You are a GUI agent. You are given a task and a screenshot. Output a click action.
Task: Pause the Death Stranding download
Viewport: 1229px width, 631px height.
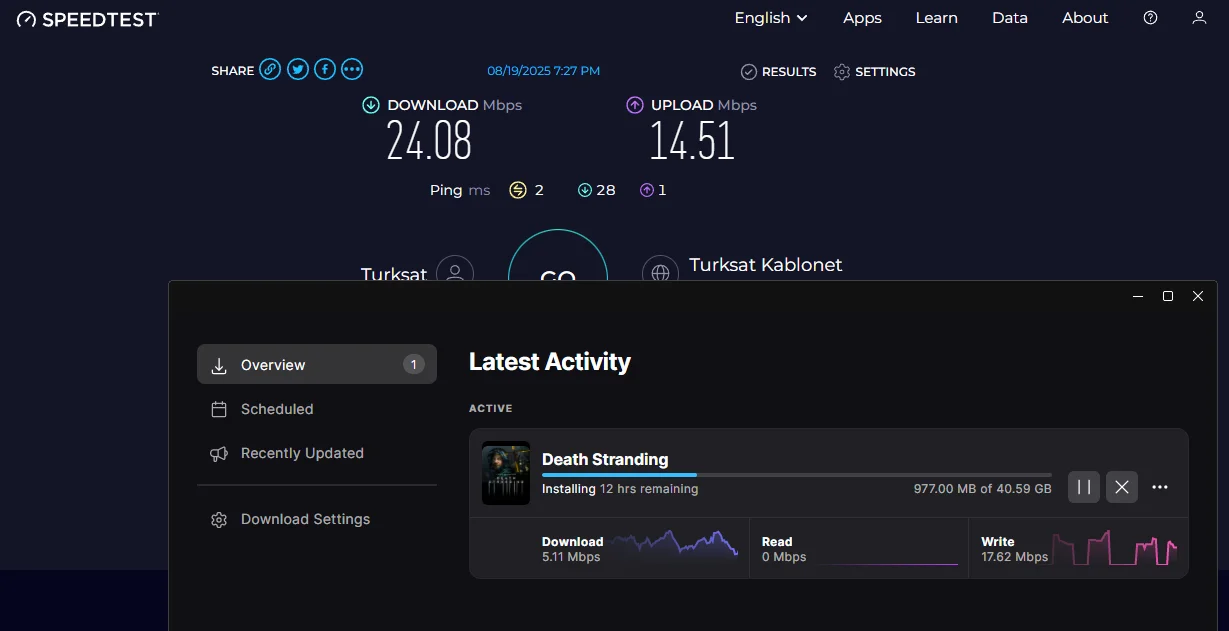1084,487
